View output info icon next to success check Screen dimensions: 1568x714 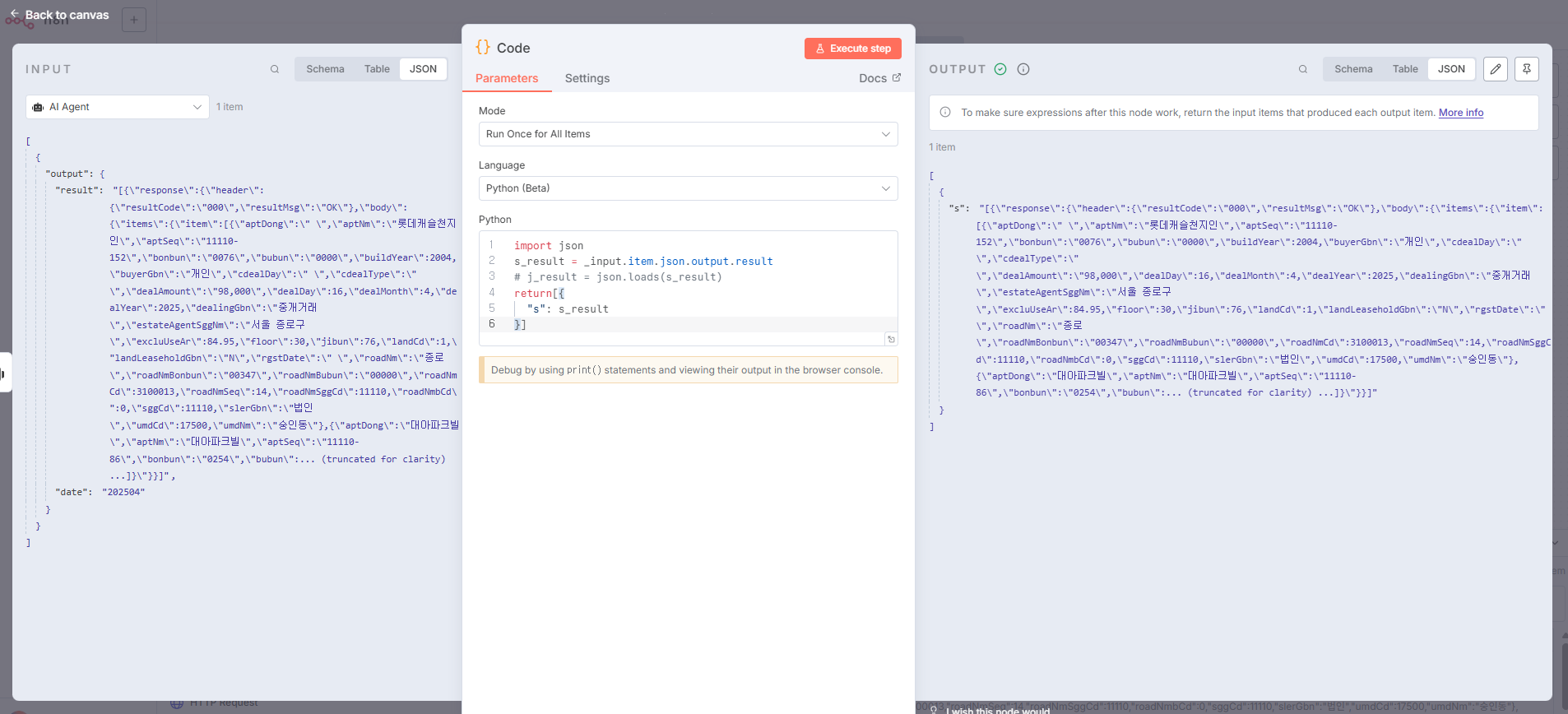(1023, 69)
